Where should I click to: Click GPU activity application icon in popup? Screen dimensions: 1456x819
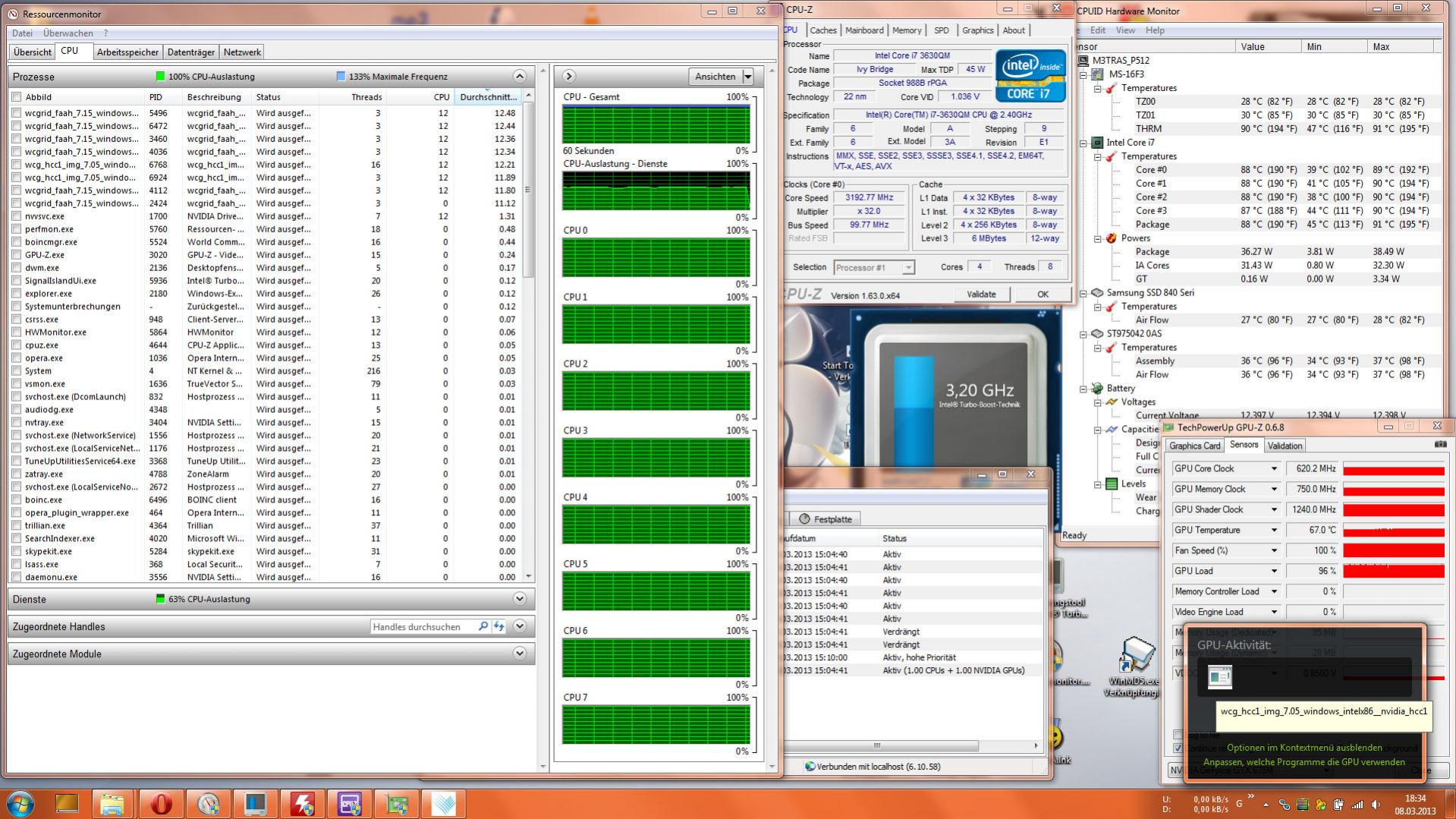[x=1220, y=676]
